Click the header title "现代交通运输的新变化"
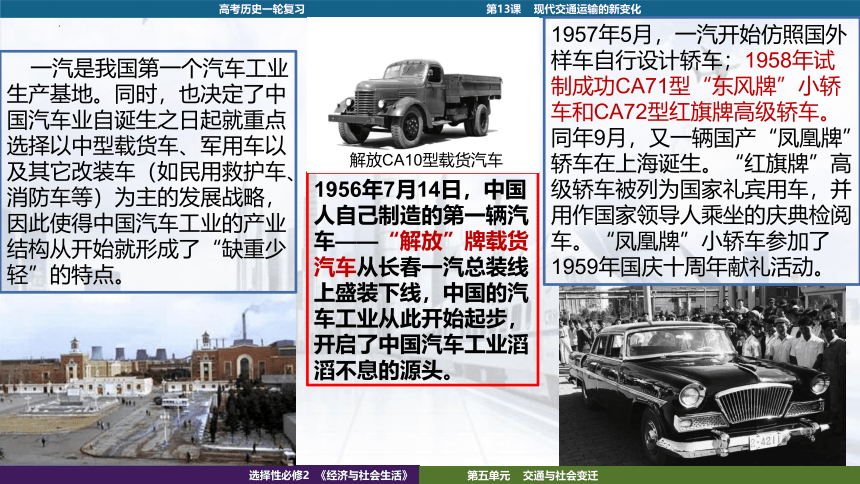This screenshot has height=484, width=860. (x=587, y=9)
